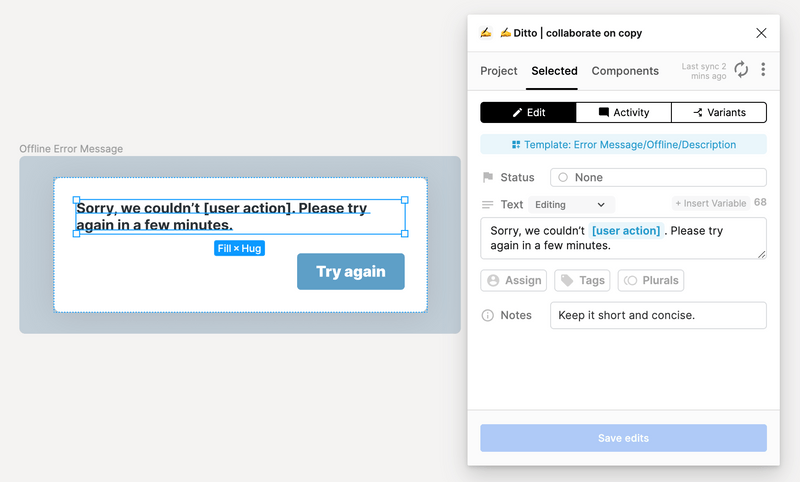Switch to the Project tab
800x482 pixels.
click(498, 71)
